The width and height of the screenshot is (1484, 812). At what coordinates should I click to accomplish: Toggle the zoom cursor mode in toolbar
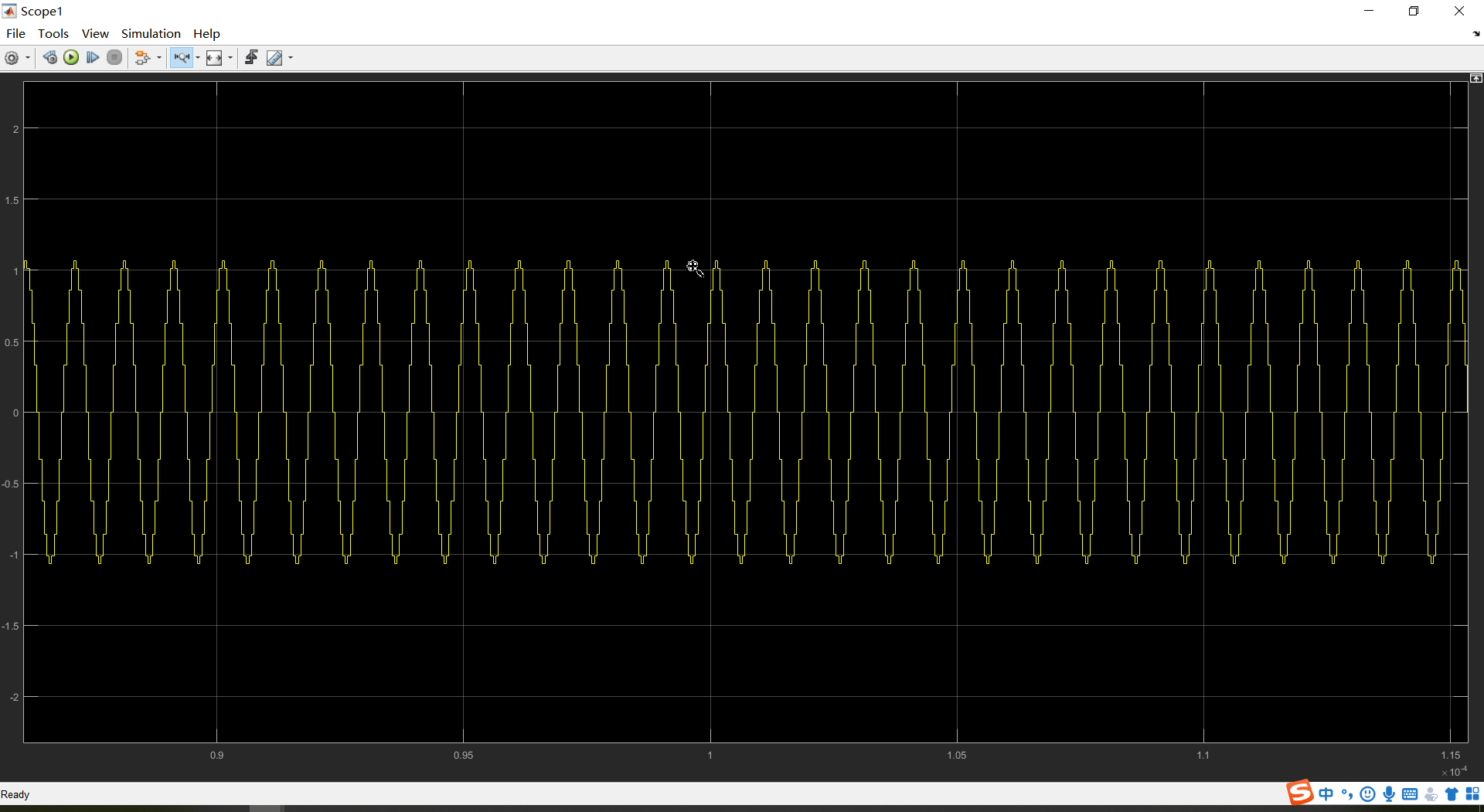(x=181, y=57)
